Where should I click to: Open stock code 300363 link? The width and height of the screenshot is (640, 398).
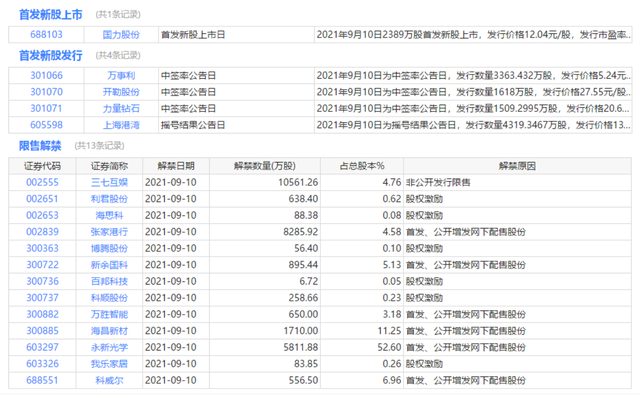tap(42, 248)
